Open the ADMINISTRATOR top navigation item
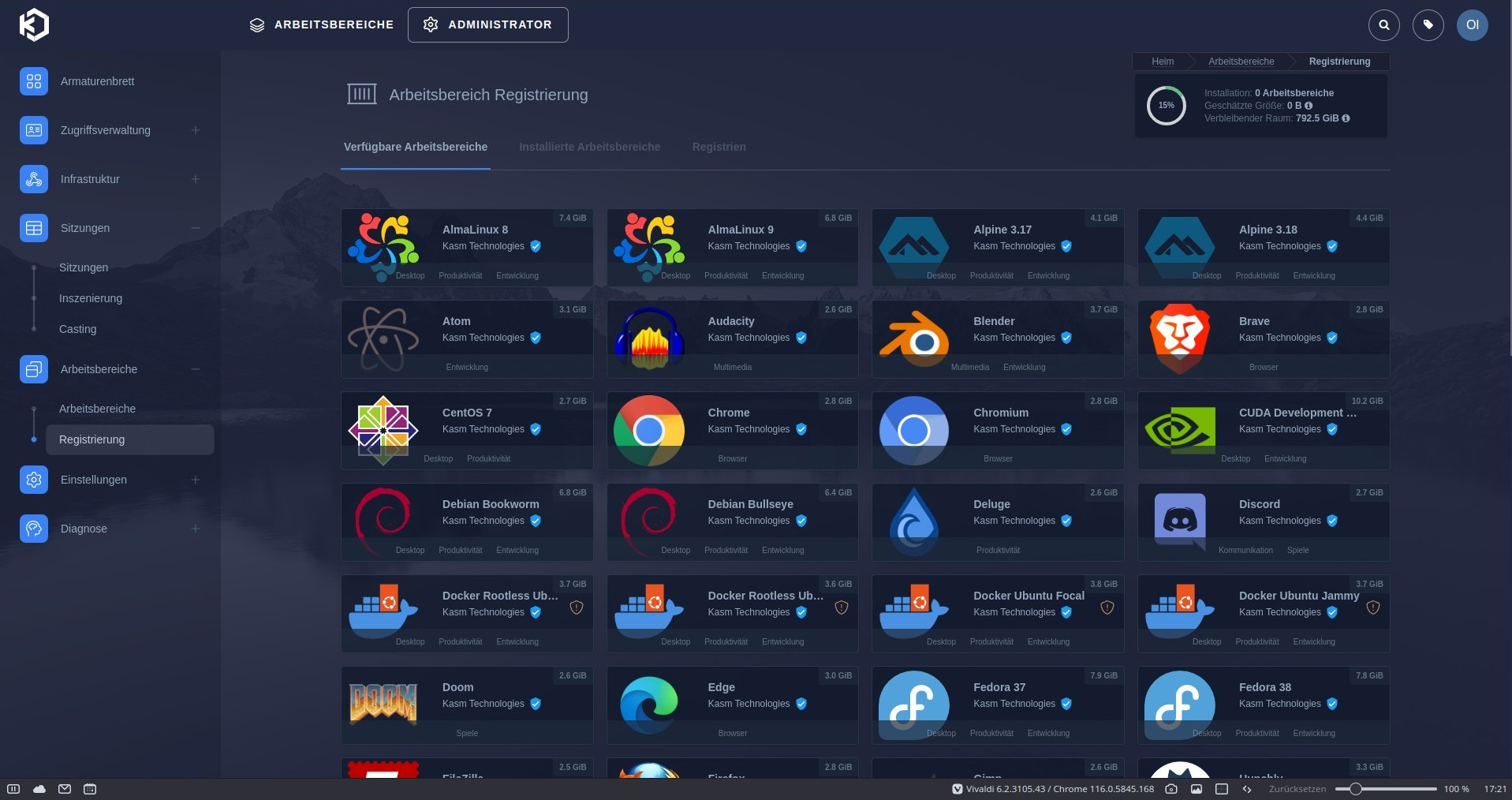 [487, 24]
